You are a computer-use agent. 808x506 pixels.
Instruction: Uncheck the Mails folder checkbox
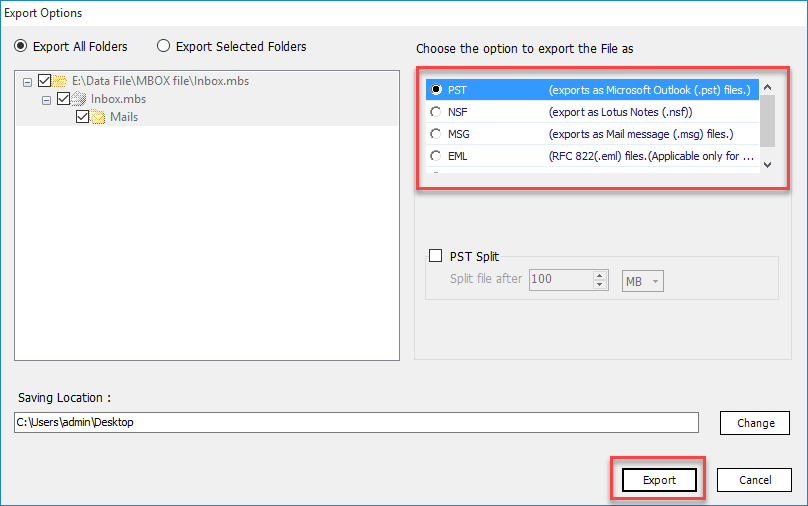click(x=82, y=117)
